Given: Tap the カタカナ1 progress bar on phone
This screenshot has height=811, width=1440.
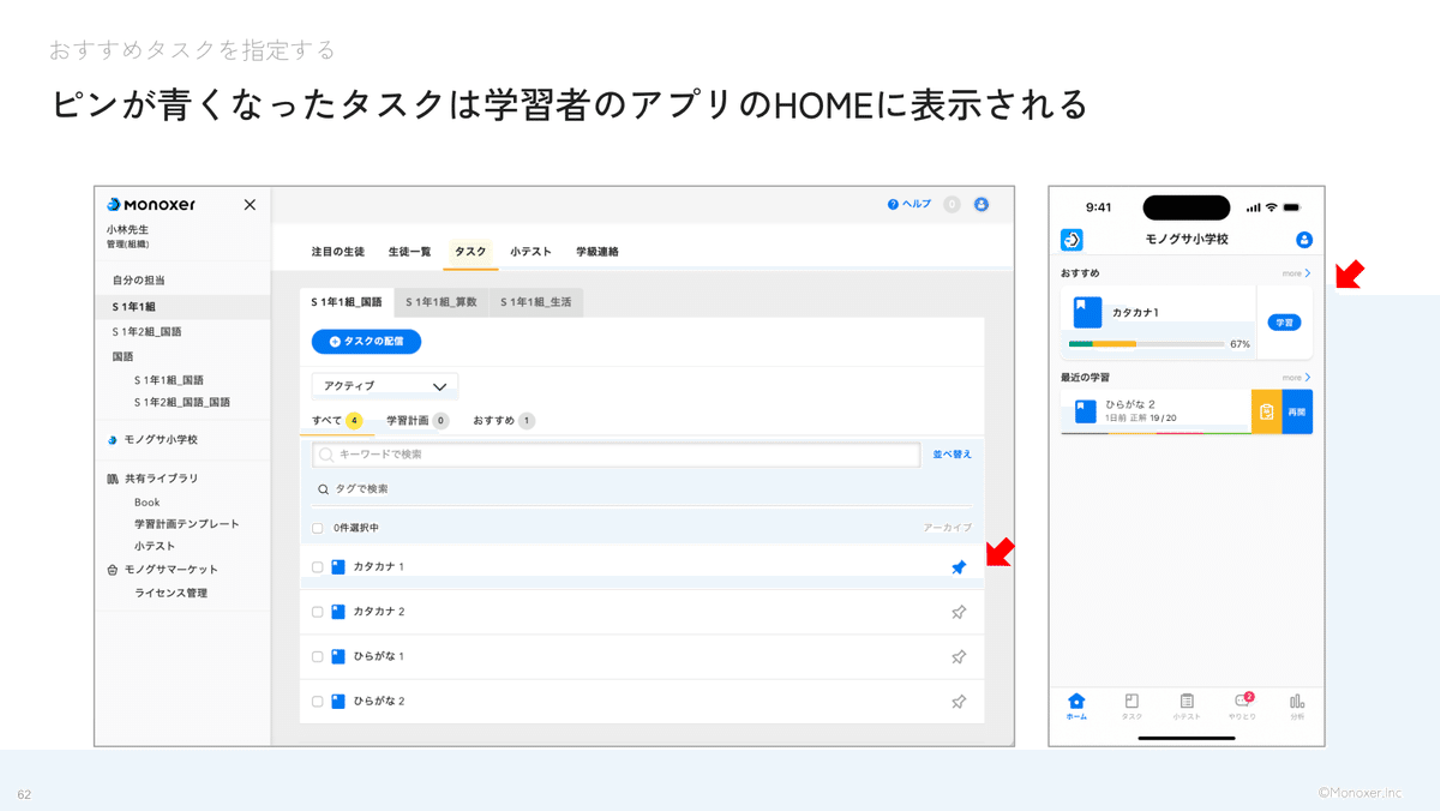Looking at the screenshot, I should click(x=1147, y=344).
